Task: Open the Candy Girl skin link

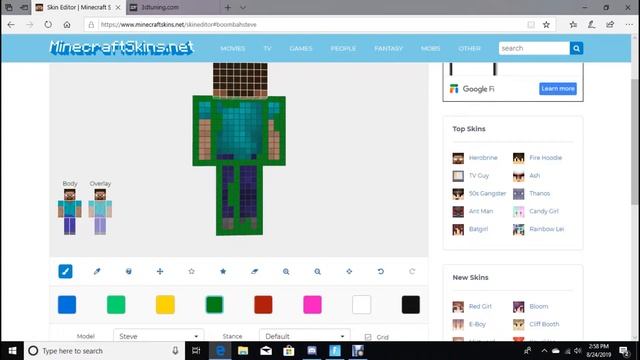Action: click(544, 211)
